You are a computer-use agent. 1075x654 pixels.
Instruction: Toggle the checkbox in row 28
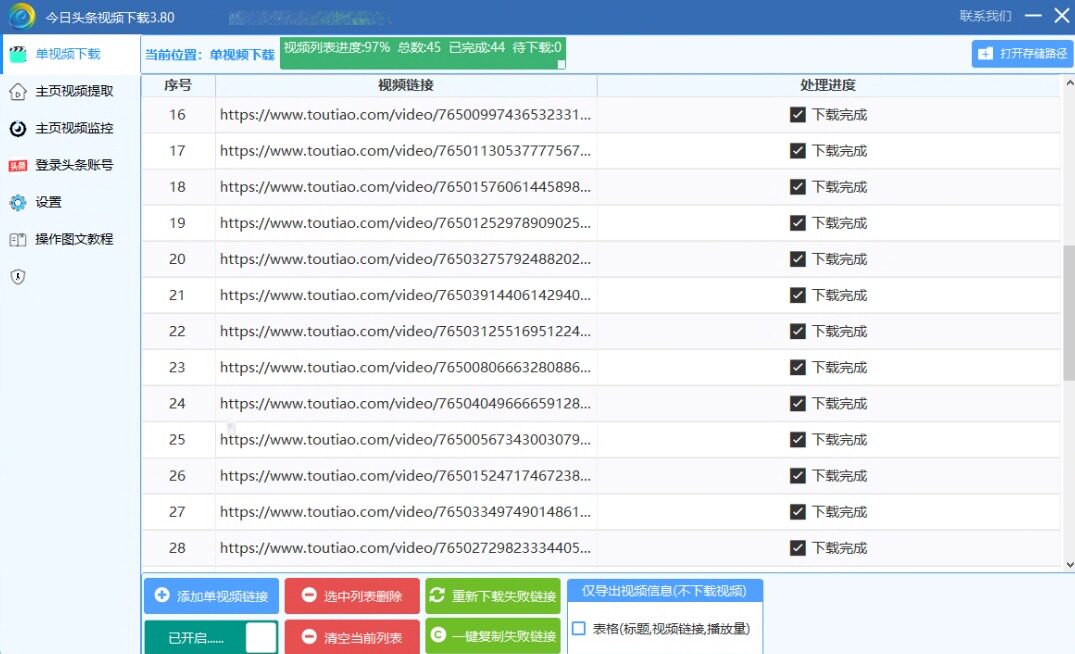click(797, 548)
